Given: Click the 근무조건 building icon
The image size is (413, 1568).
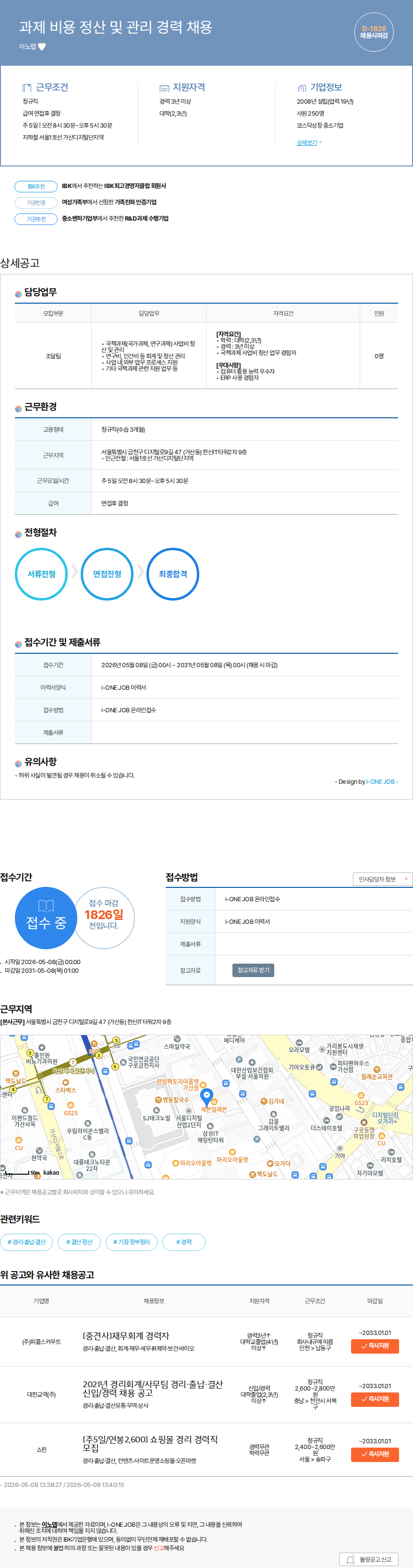Looking at the screenshot, I should click(27, 88).
